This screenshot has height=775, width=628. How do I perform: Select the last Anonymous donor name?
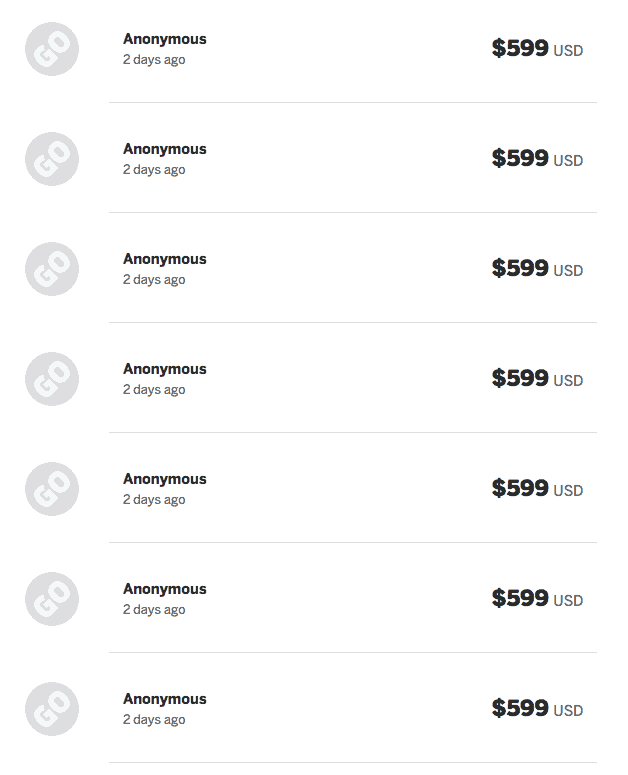pyautogui.click(x=164, y=699)
